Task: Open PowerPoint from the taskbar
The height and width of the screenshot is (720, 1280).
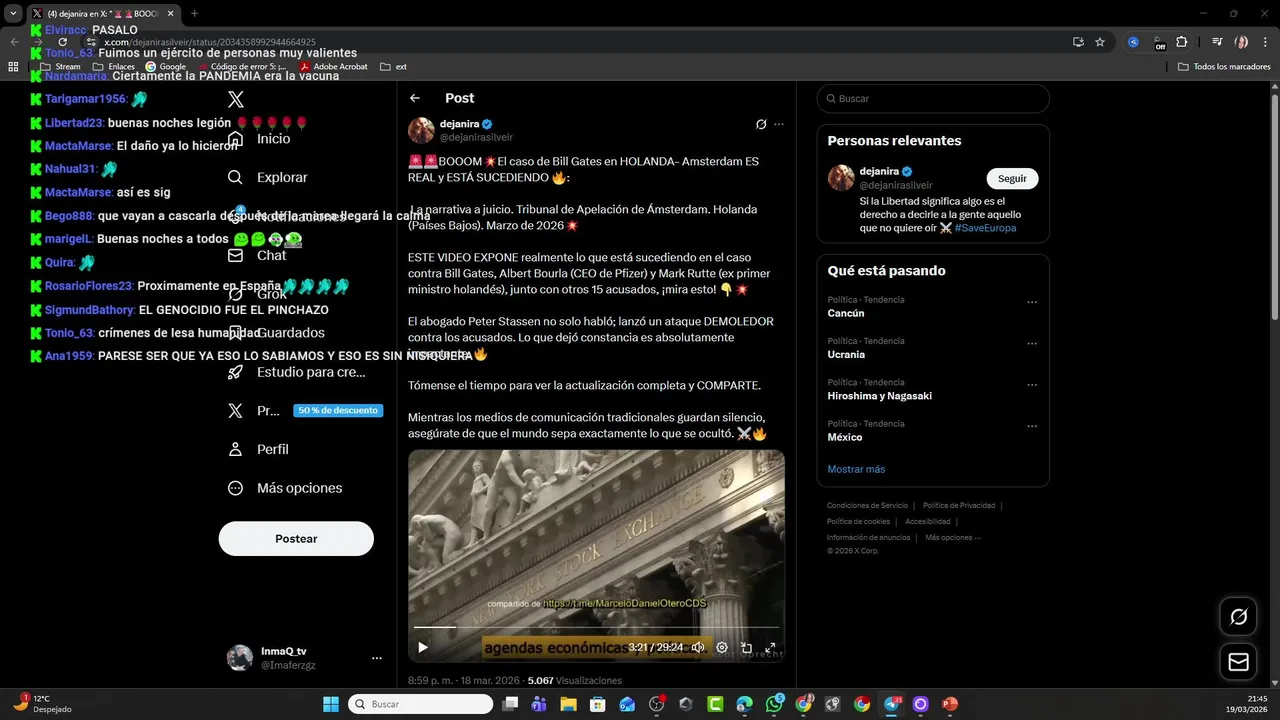Action: (950, 704)
